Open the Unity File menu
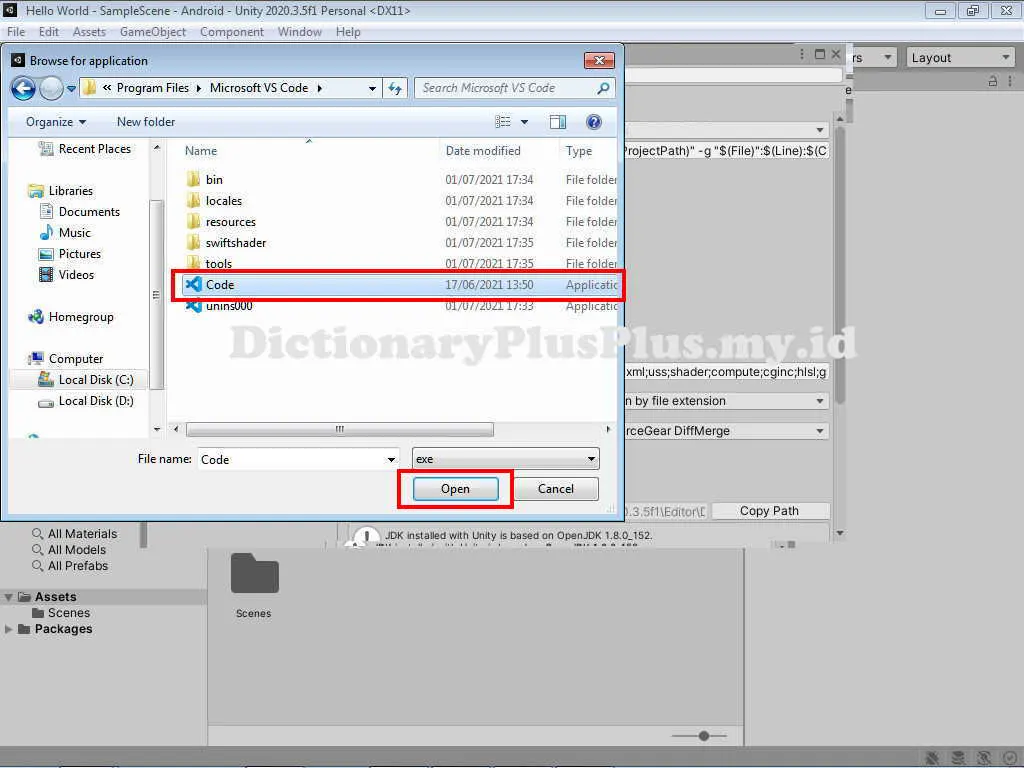Image resolution: width=1024 pixels, height=768 pixels. click(x=16, y=32)
